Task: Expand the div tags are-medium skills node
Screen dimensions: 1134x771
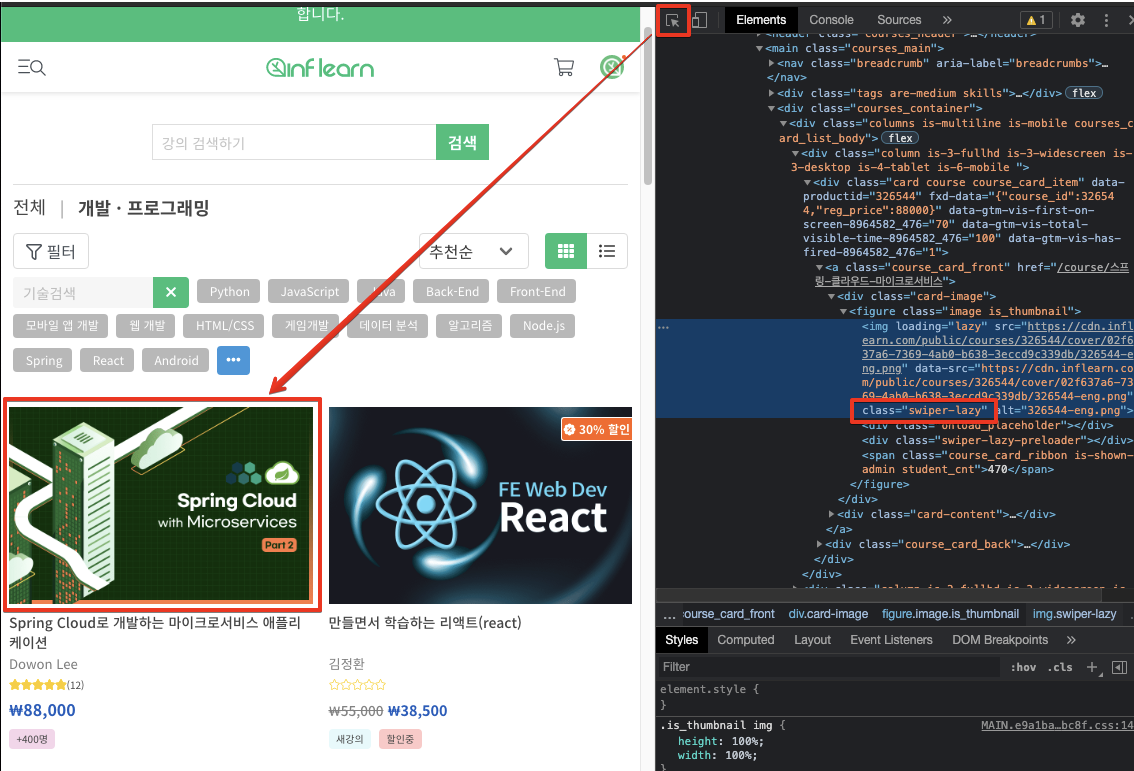Action: pyautogui.click(x=772, y=93)
